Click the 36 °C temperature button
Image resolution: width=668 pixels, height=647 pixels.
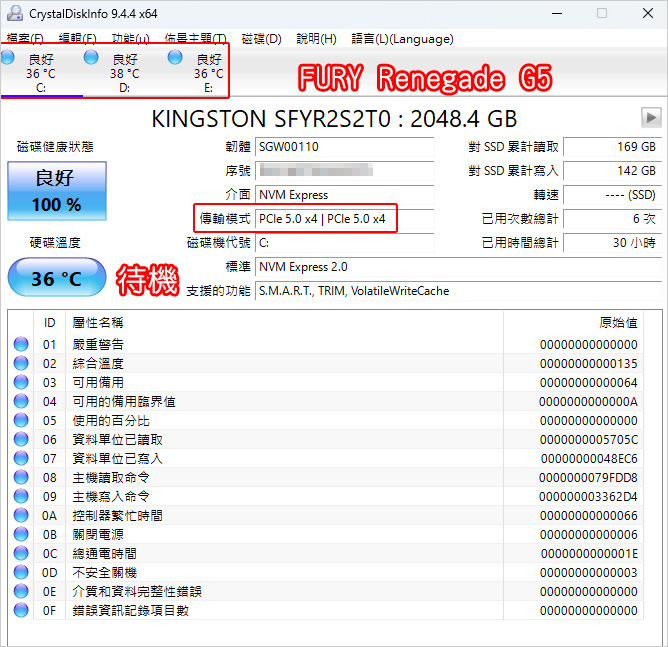(x=57, y=277)
